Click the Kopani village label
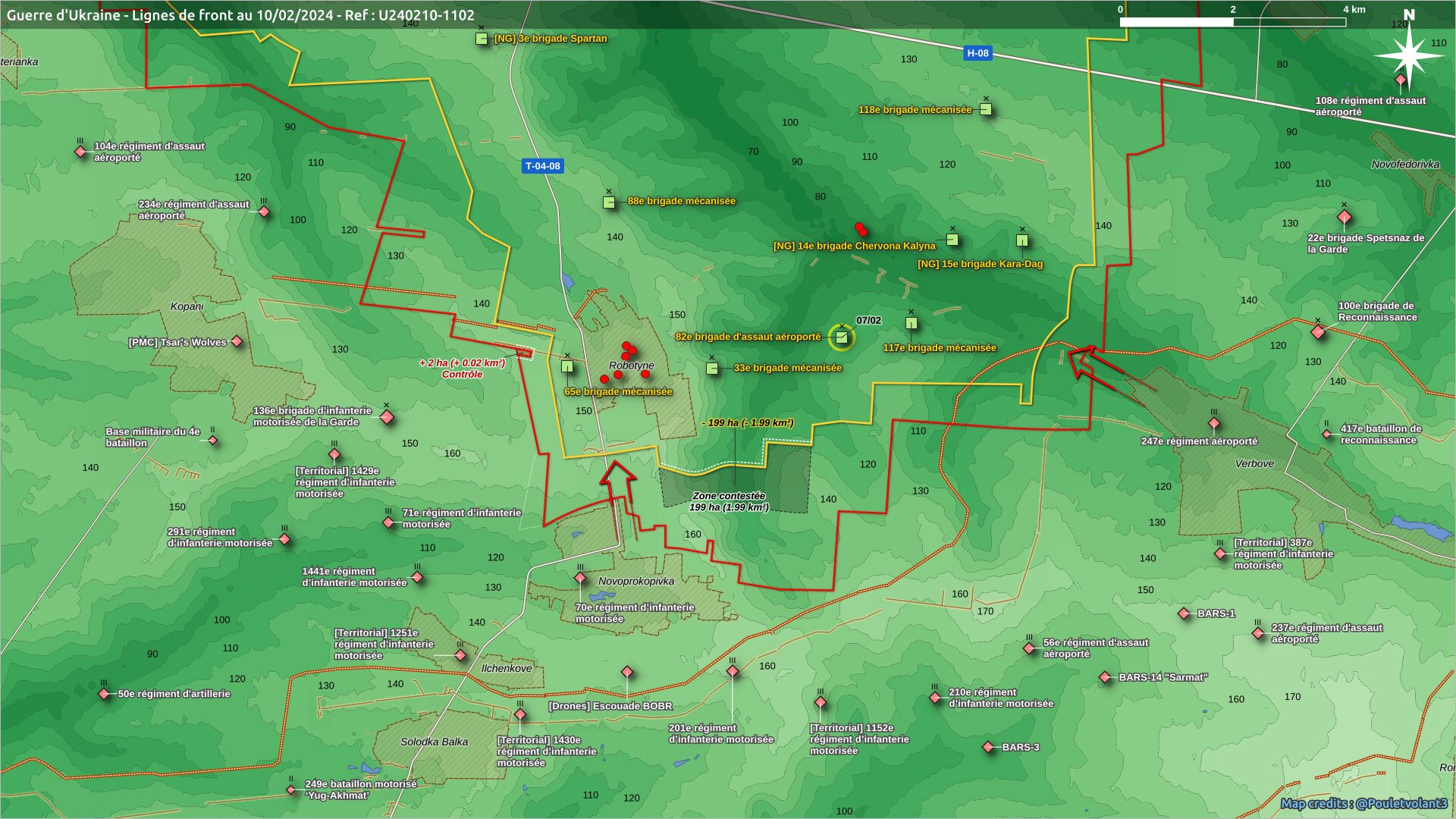The height and width of the screenshot is (819, 1456). click(x=187, y=306)
